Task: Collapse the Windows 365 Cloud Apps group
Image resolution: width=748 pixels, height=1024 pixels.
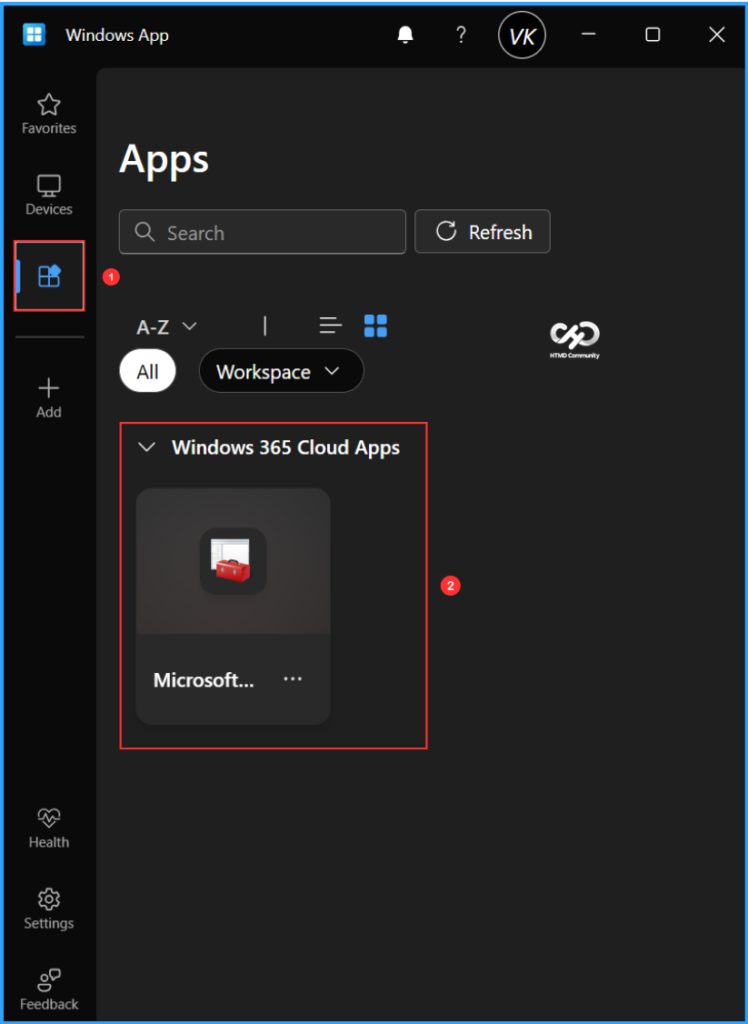Action: [147, 447]
